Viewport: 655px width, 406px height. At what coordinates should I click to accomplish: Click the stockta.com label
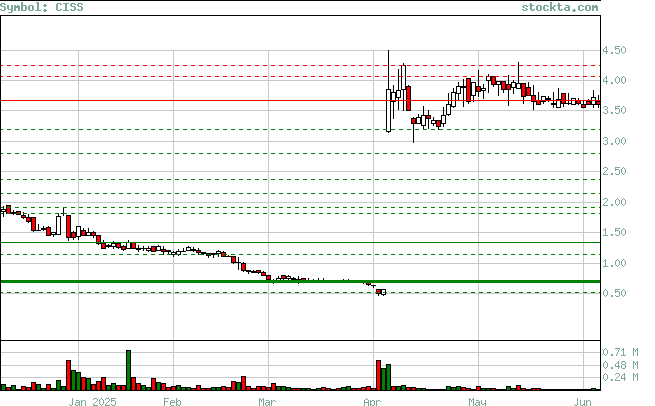tap(559, 7)
